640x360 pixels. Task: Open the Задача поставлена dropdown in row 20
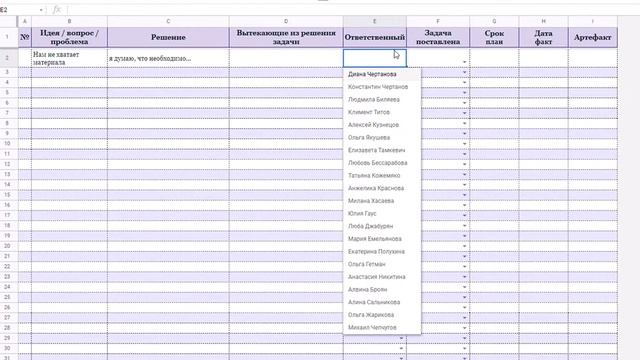(x=464, y=246)
